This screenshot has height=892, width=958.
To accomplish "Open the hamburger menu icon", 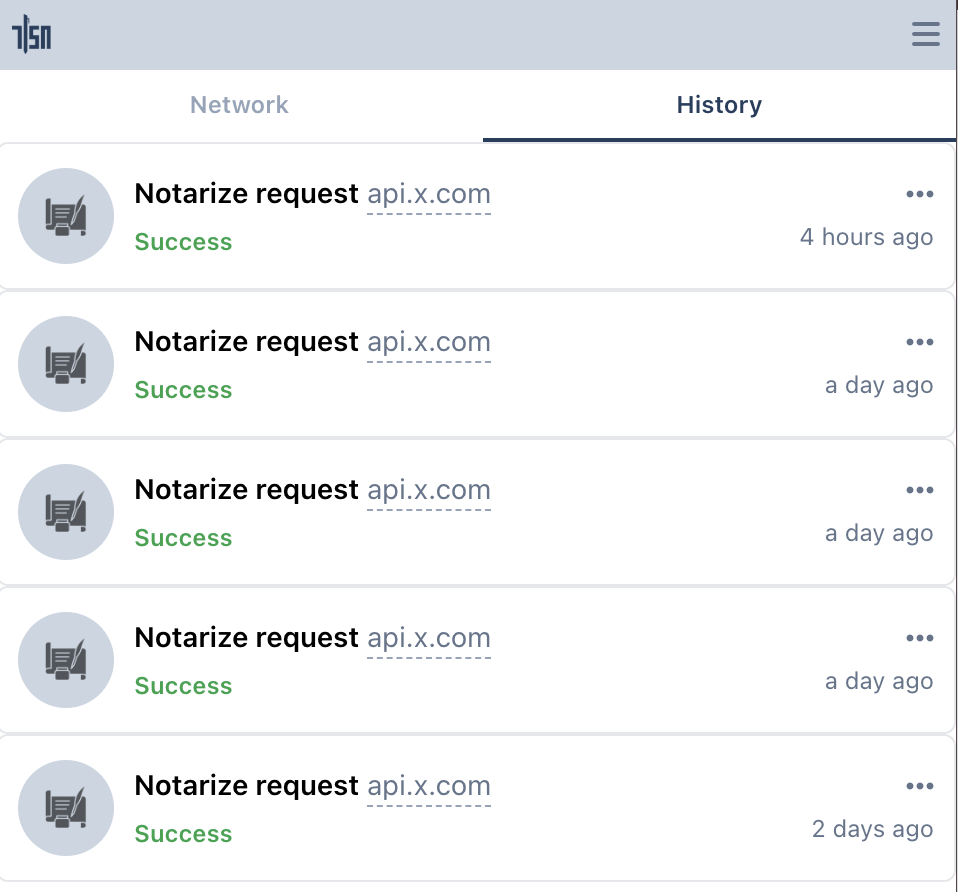I will tap(925, 33).
